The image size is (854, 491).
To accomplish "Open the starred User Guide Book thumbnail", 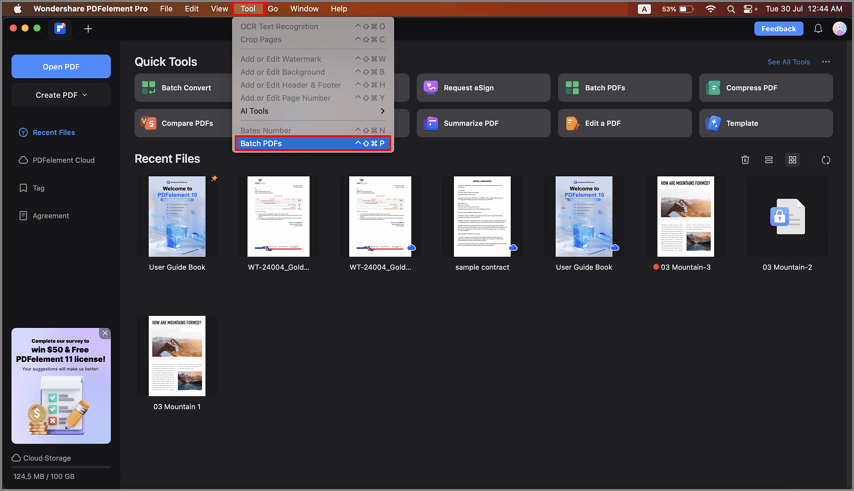I will click(177, 216).
